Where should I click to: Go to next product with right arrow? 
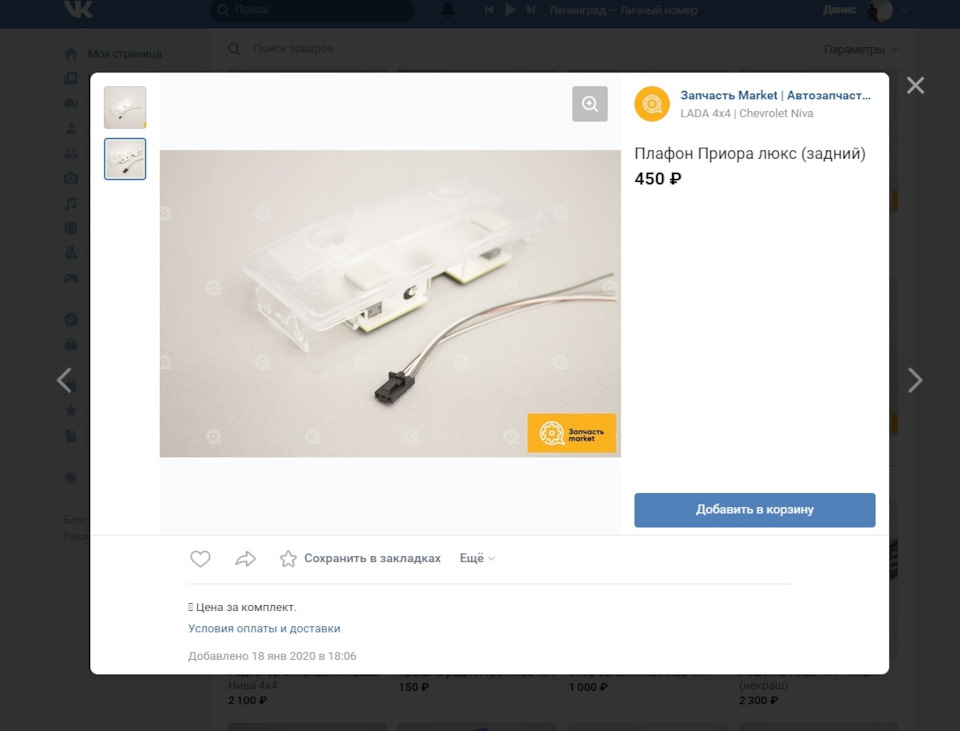click(915, 380)
